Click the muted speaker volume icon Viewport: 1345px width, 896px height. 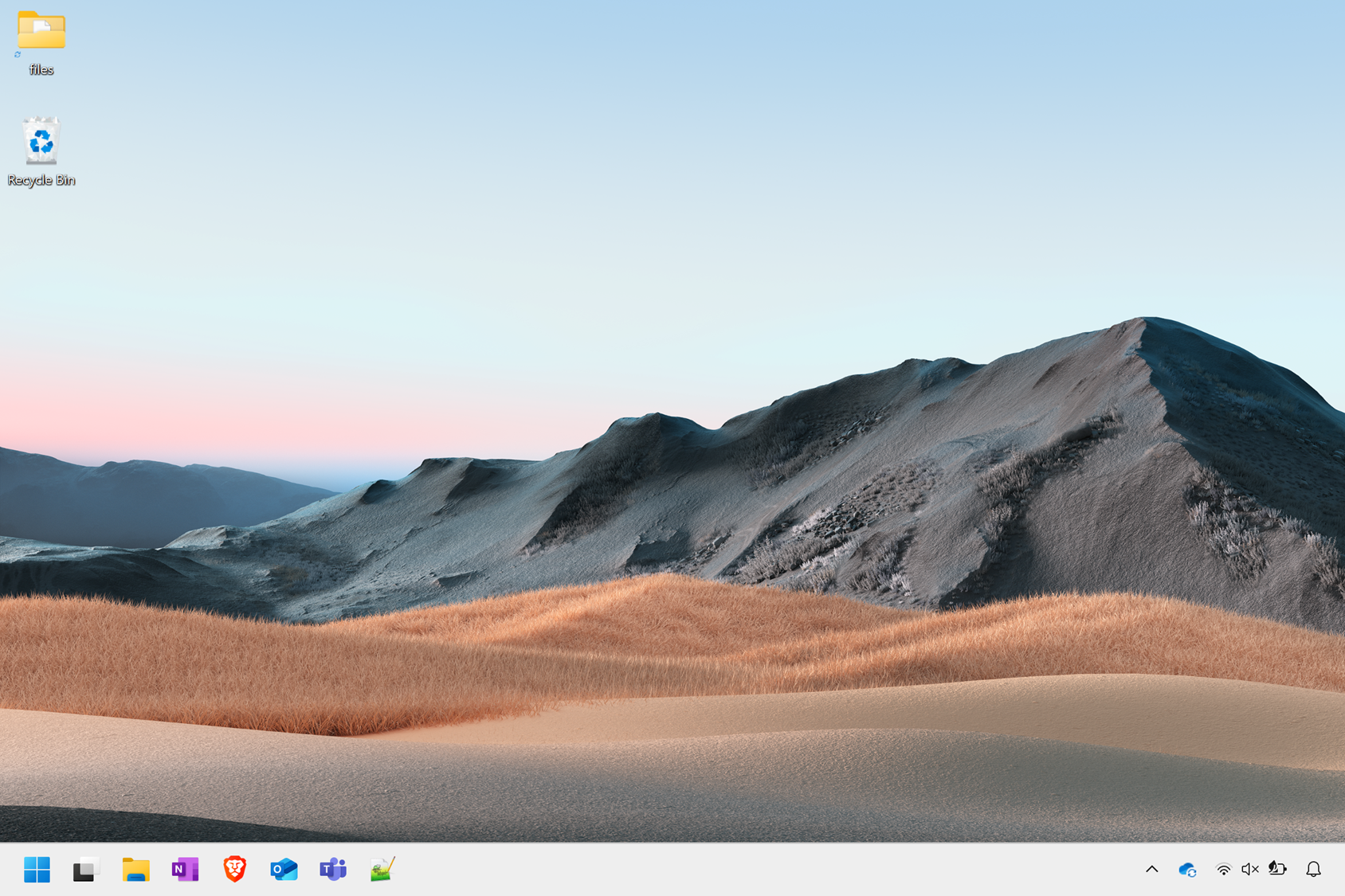(1249, 870)
